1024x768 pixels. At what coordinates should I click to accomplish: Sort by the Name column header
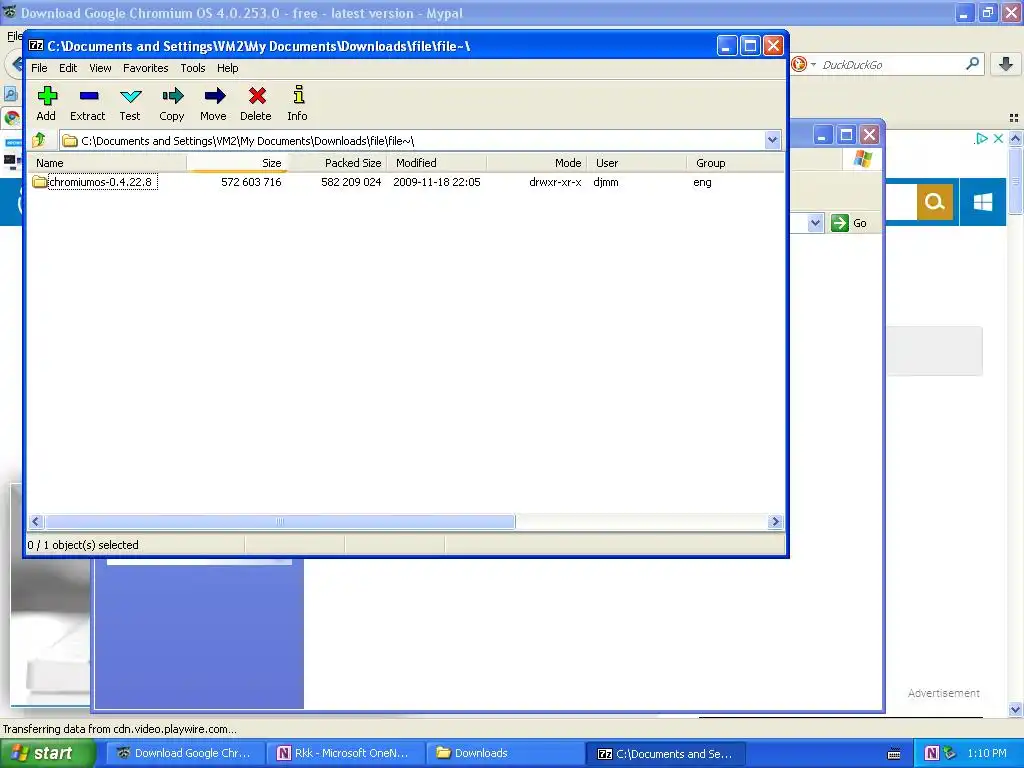coord(107,163)
